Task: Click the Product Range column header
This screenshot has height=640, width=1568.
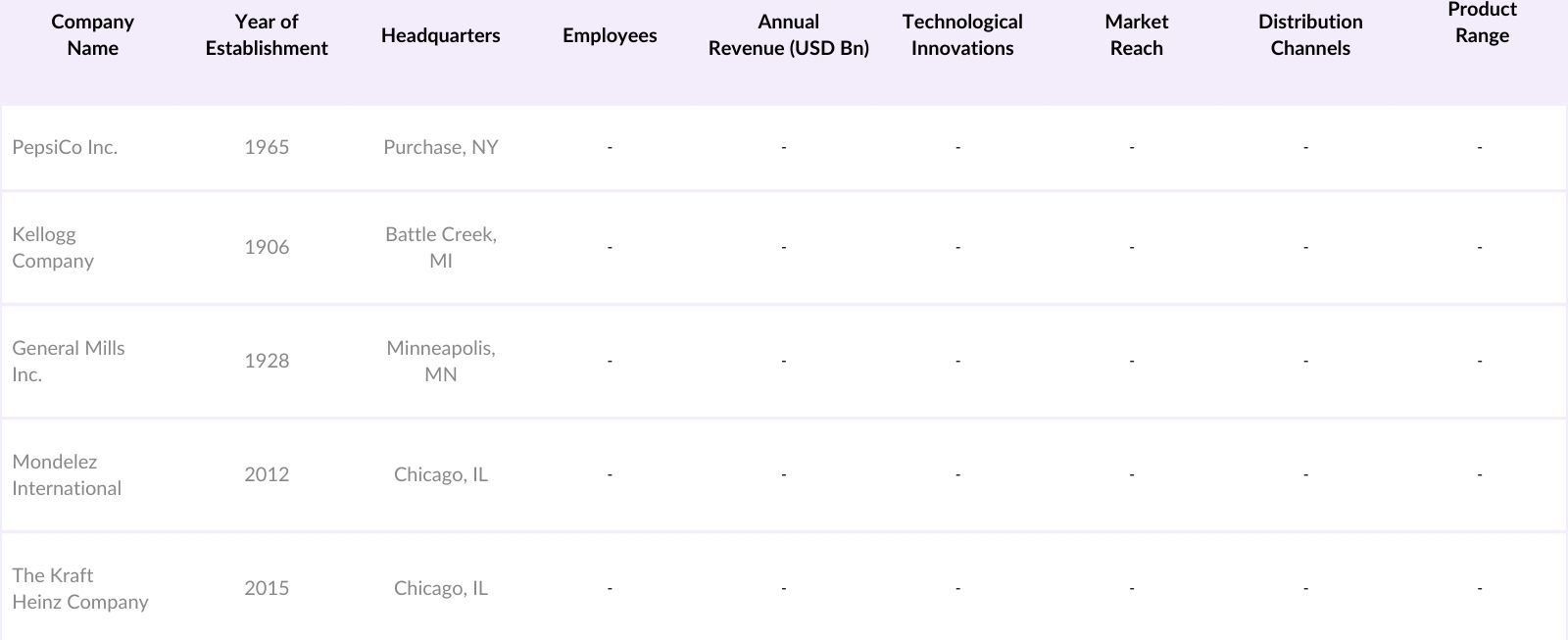Action: [1481, 24]
